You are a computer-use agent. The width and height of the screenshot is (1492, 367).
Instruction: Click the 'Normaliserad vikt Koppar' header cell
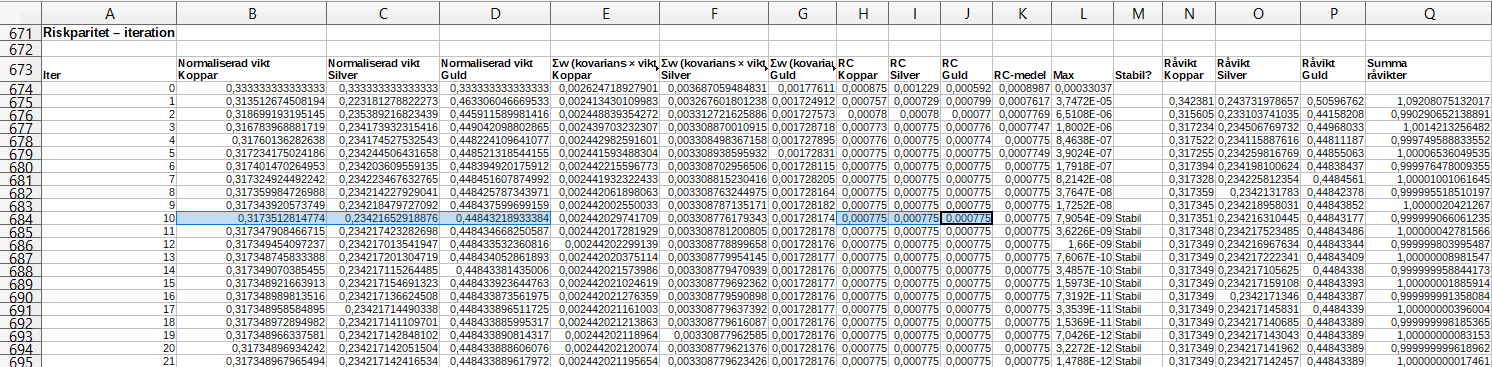point(252,69)
